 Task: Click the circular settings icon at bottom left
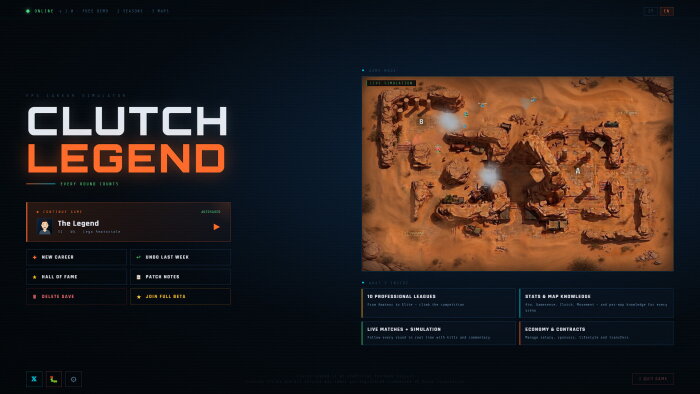74,379
